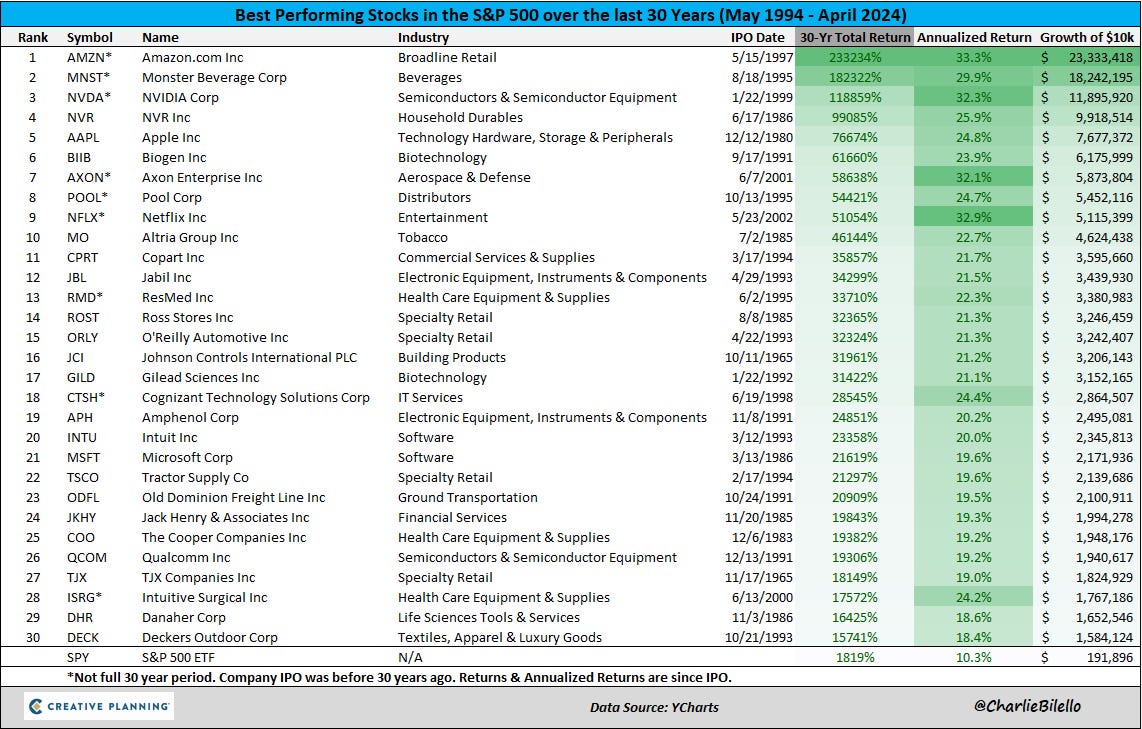Screen dimensions: 1142x729
Task: Select the Annualized Return column header
Action: [x=974, y=37]
